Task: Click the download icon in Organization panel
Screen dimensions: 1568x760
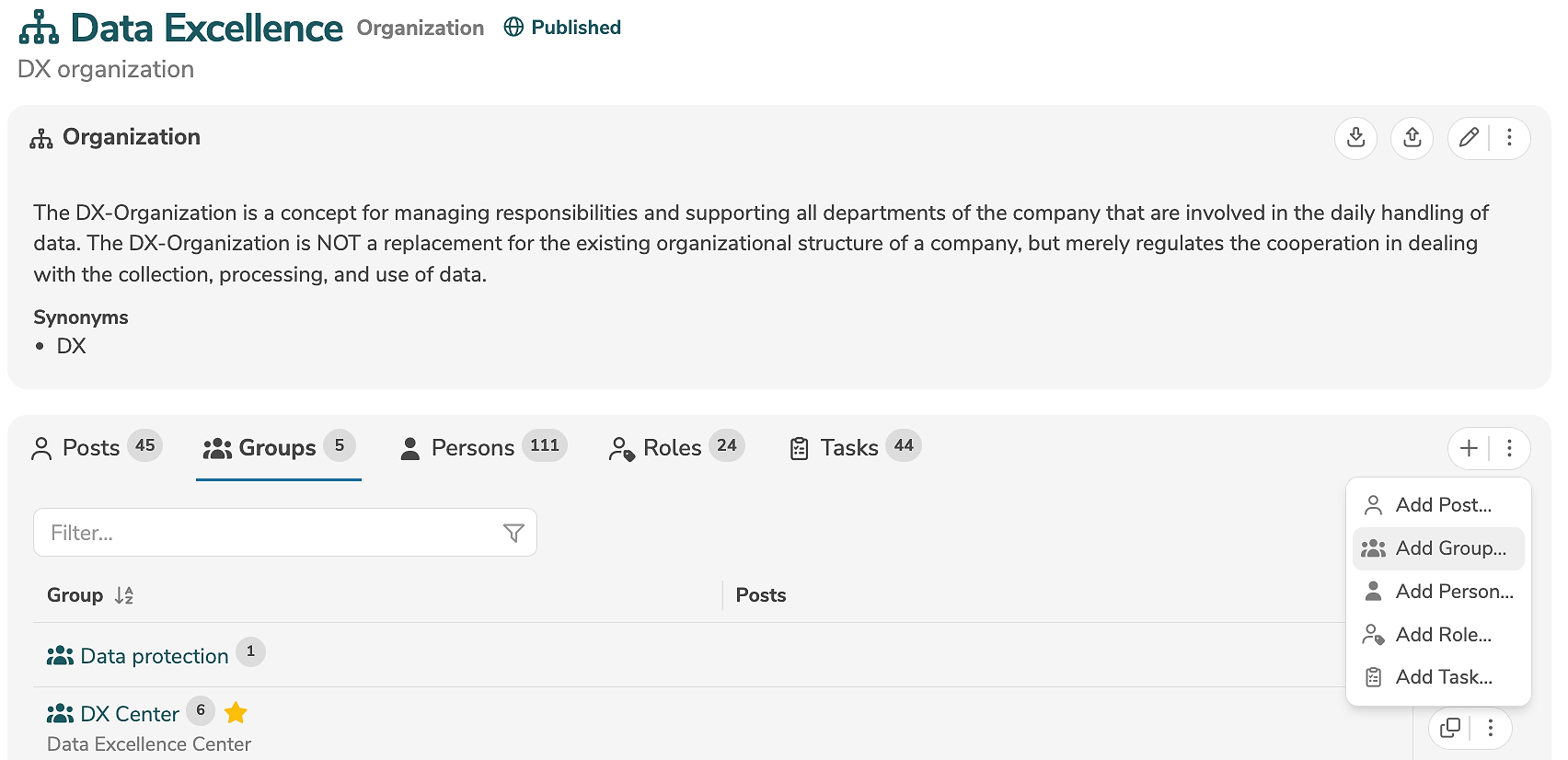Action: click(x=1355, y=138)
